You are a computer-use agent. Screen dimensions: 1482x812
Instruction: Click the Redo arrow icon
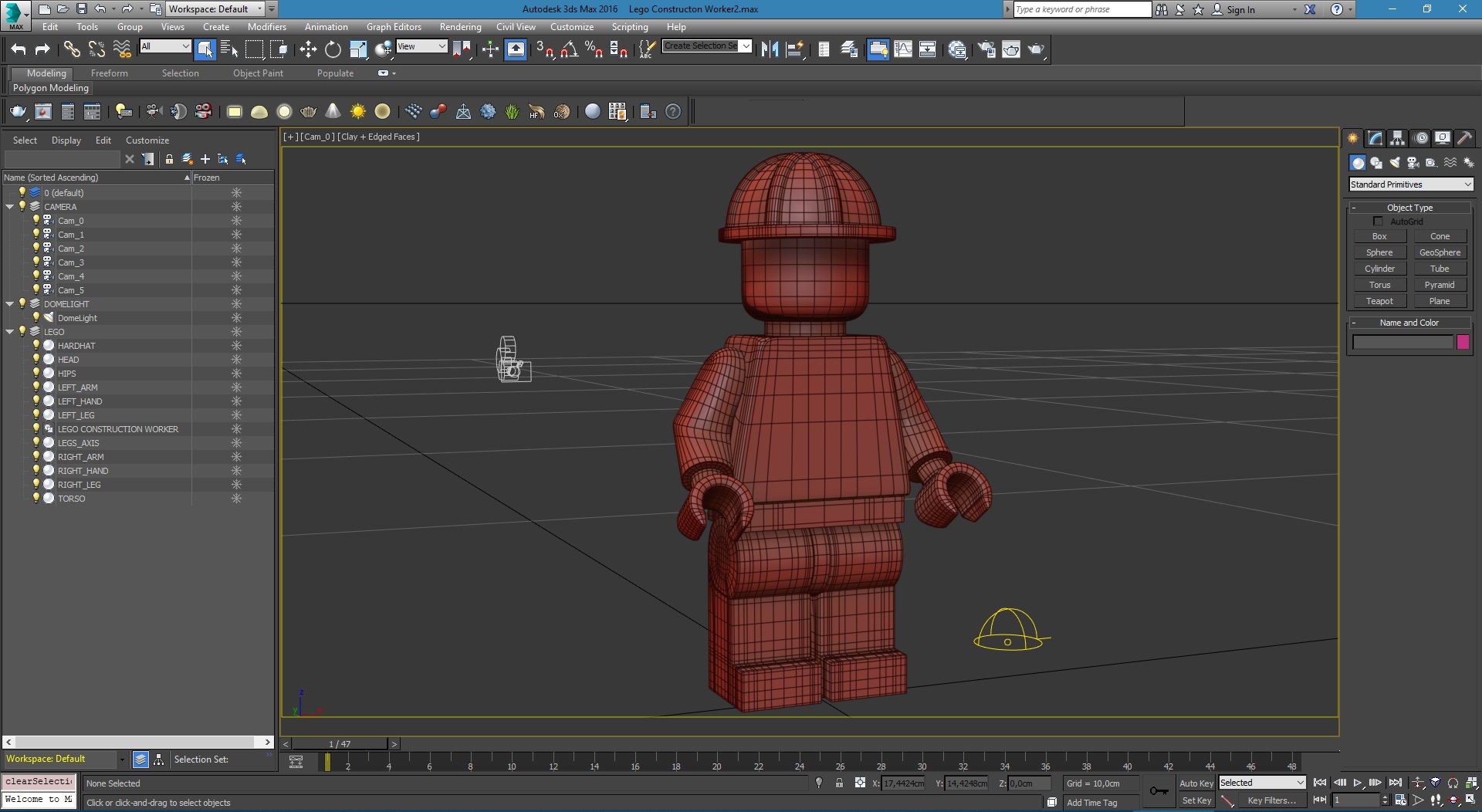point(43,49)
